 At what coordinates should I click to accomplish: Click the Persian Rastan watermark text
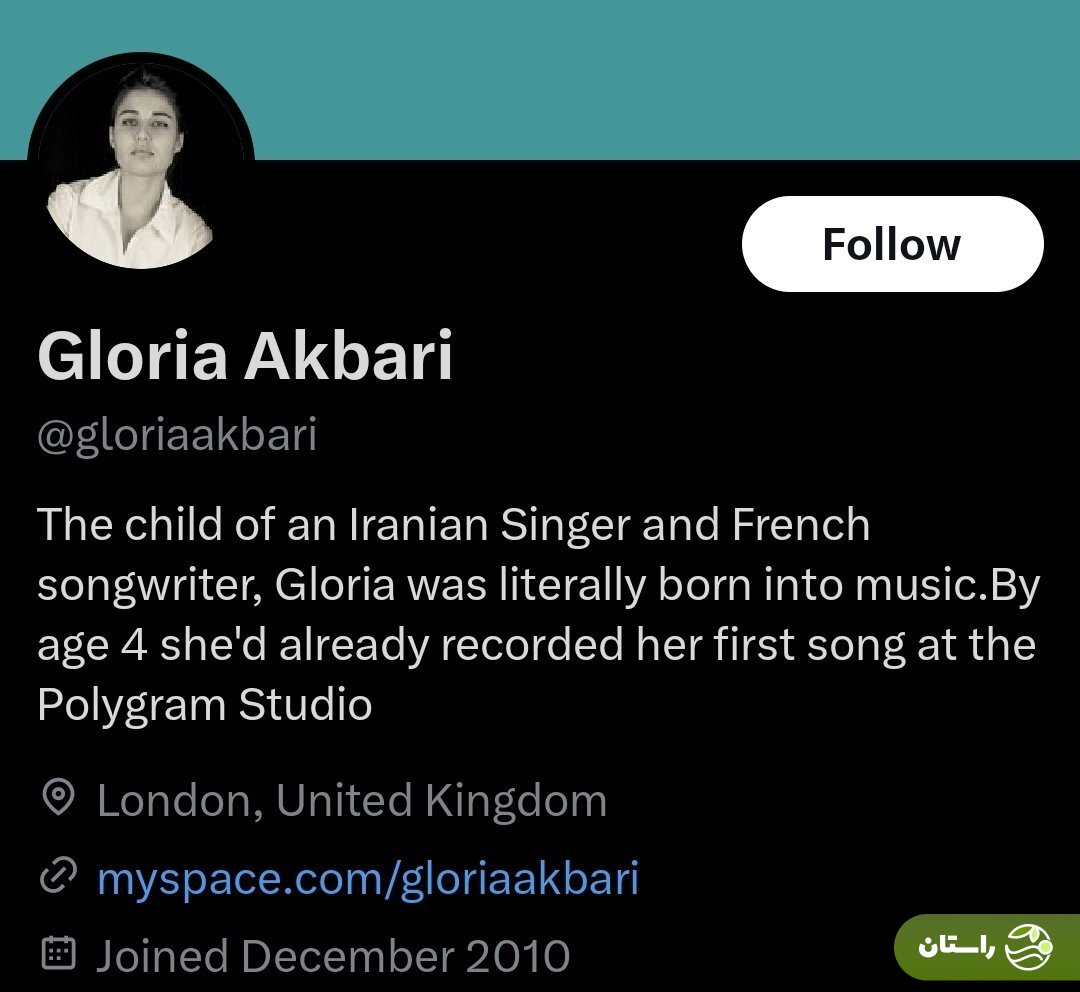[956, 947]
